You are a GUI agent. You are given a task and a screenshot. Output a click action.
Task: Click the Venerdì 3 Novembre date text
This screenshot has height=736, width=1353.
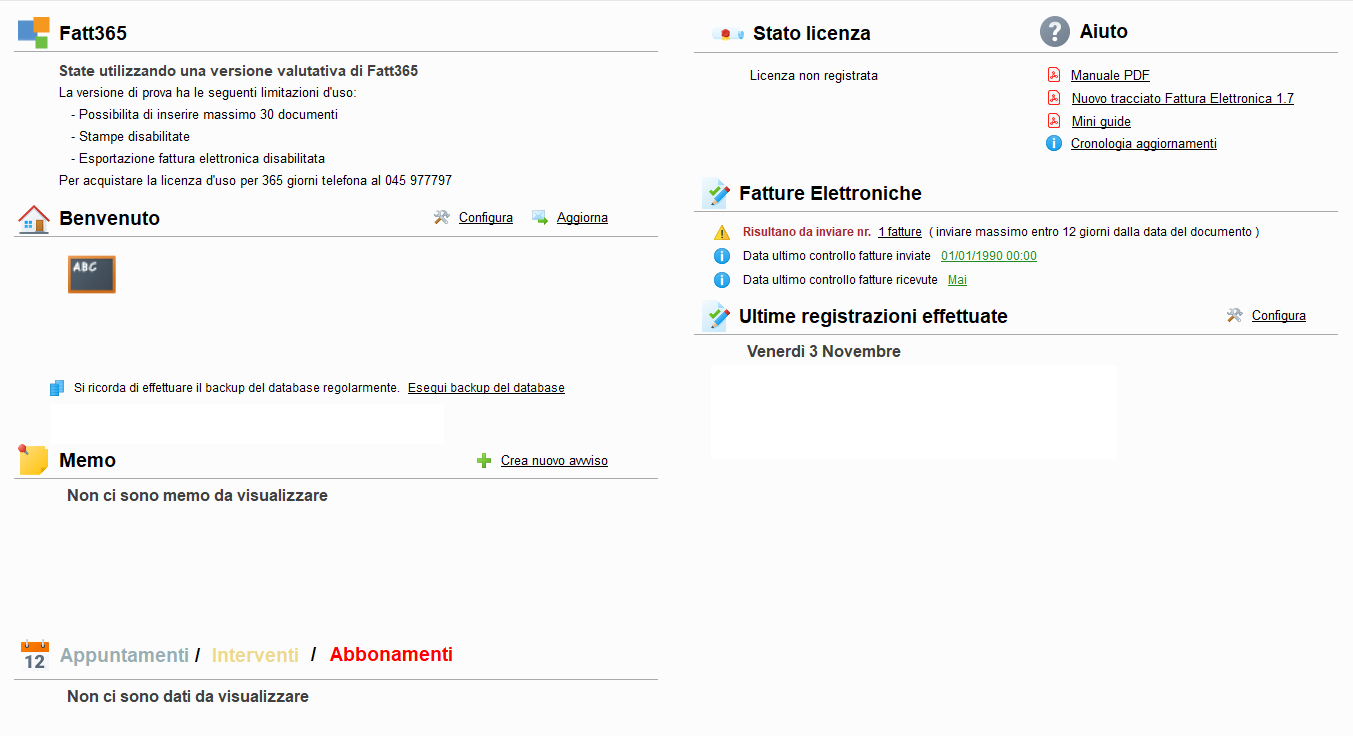click(824, 351)
